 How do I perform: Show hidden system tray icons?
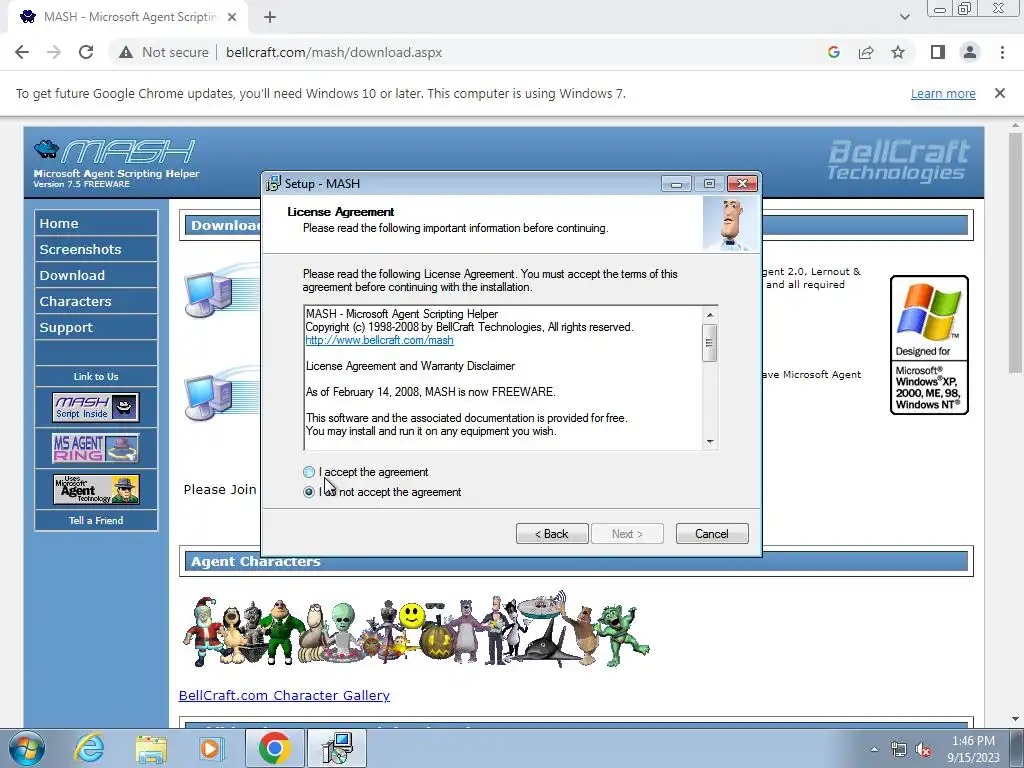(x=874, y=749)
